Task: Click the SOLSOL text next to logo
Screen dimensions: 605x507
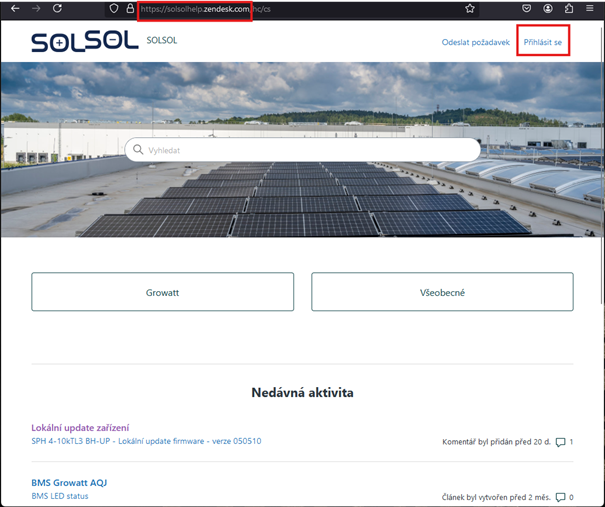Action: click(x=162, y=41)
